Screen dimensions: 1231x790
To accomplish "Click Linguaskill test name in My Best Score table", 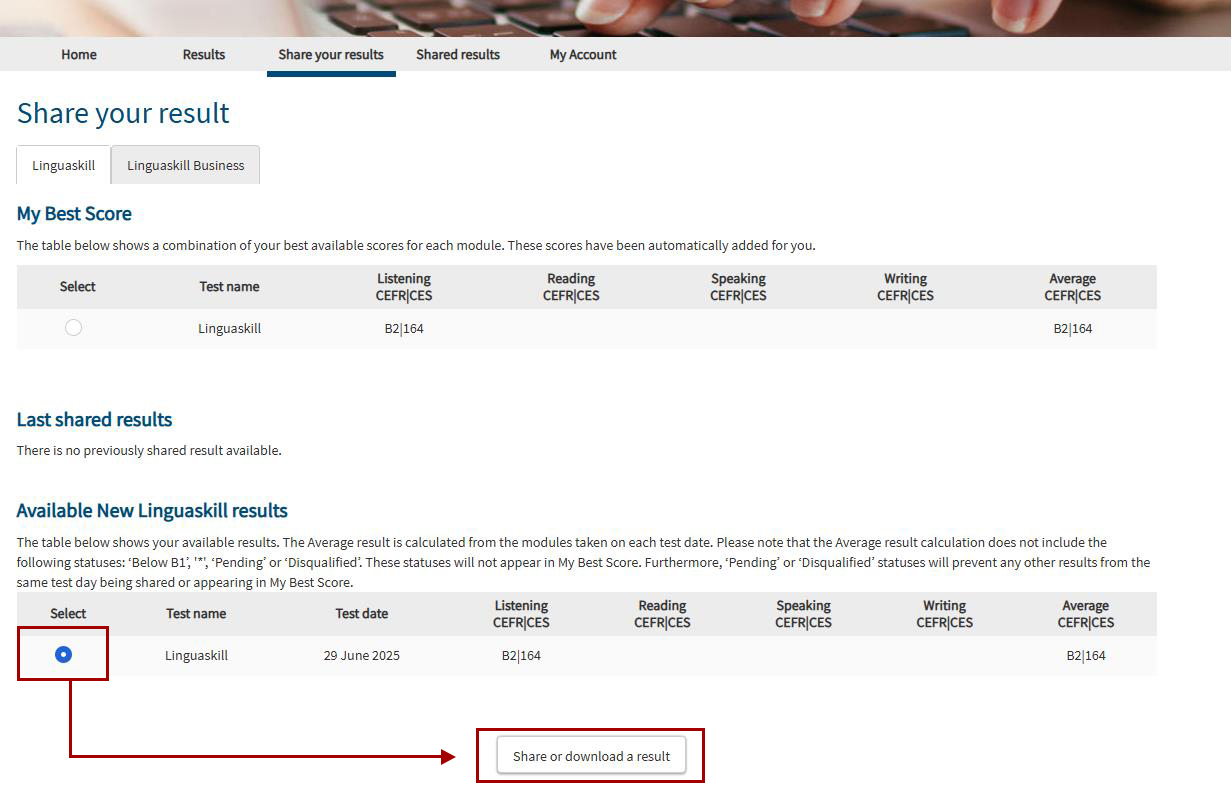I will click(229, 328).
